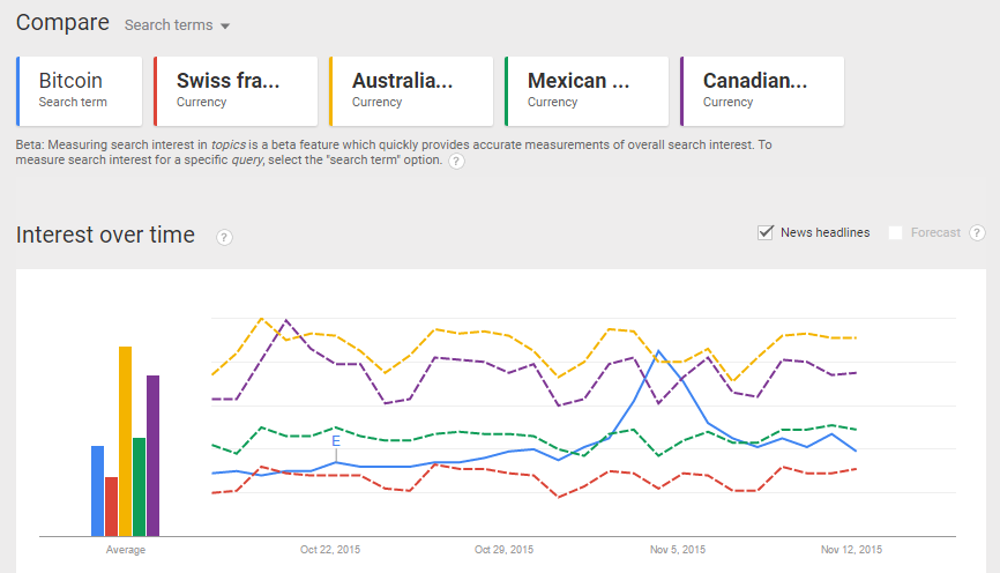The height and width of the screenshot is (573, 1000).
Task: Open the Search terms dropdown
Action: click(x=177, y=25)
